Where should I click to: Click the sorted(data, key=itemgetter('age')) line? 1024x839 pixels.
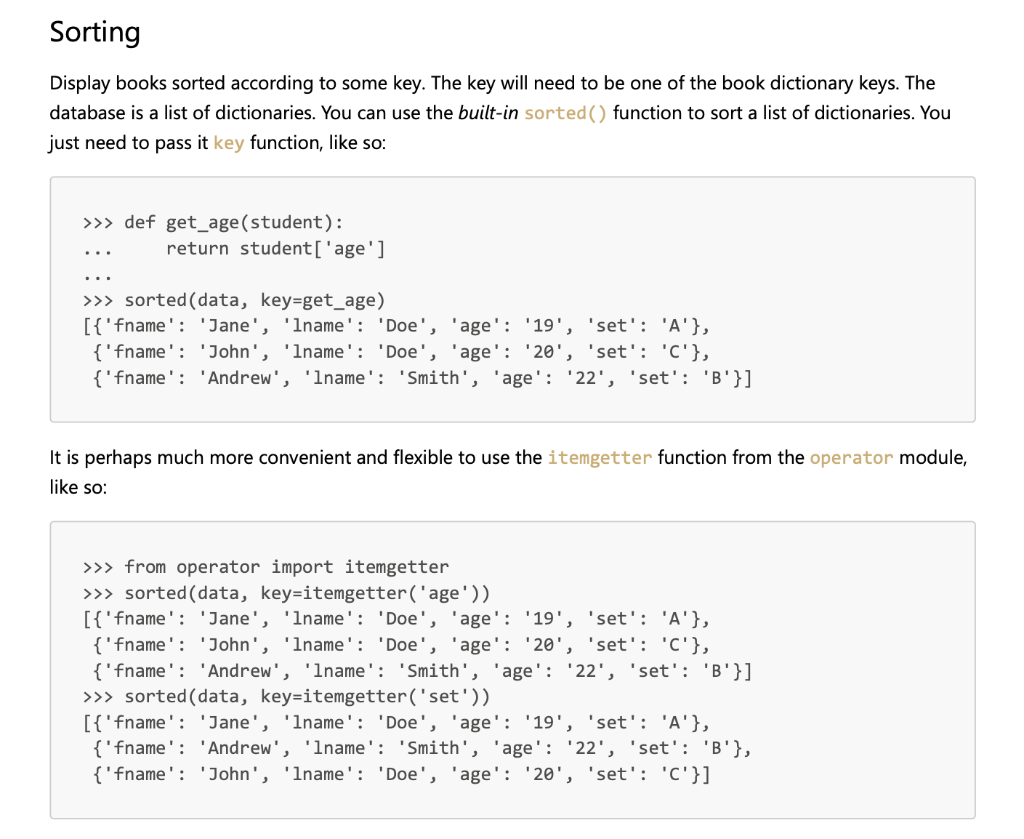286,593
